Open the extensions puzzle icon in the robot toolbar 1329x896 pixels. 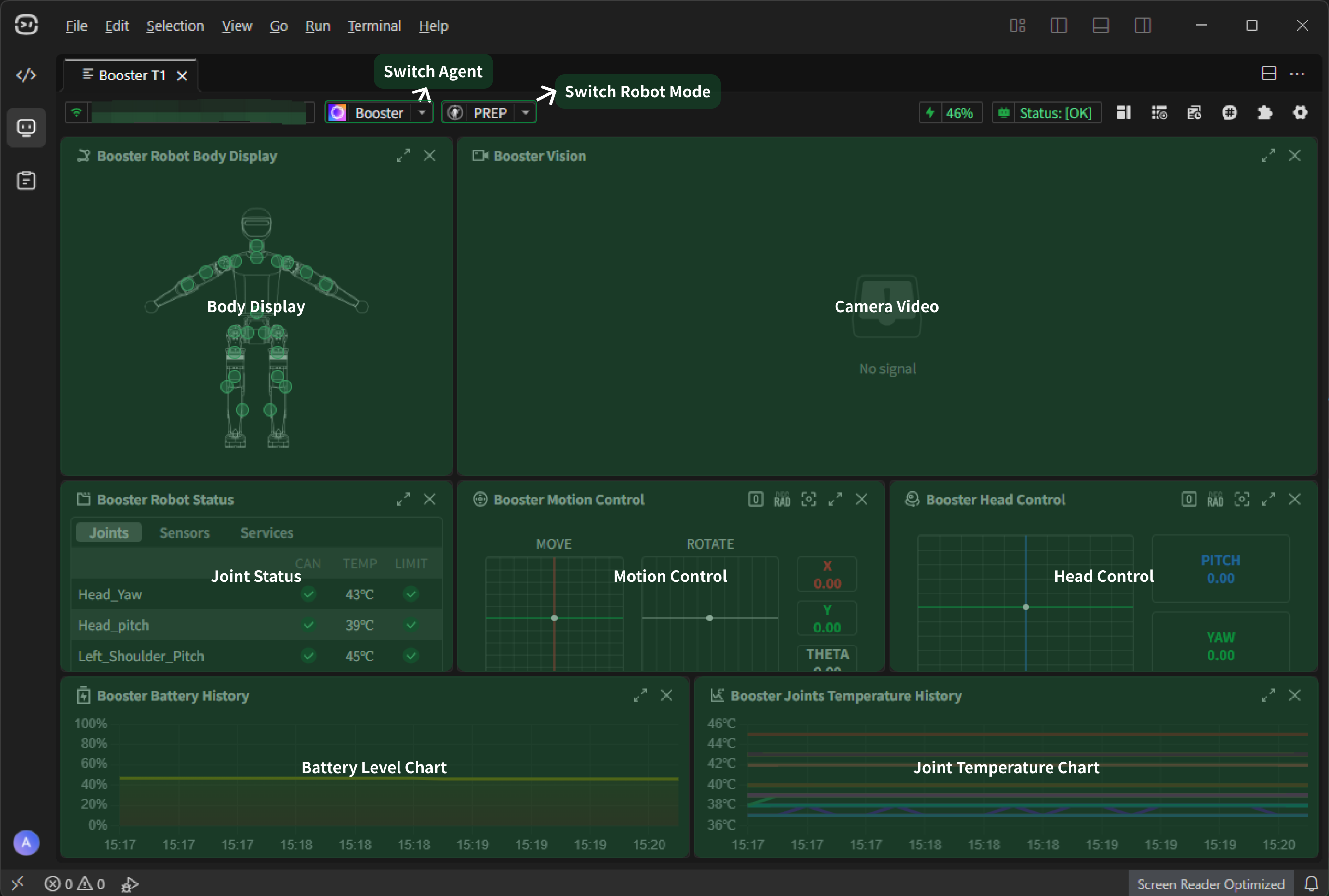click(x=1265, y=113)
